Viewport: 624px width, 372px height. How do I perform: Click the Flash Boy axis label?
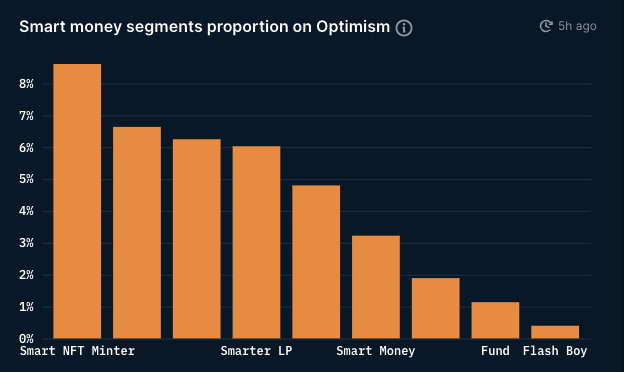pyautogui.click(x=555, y=351)
